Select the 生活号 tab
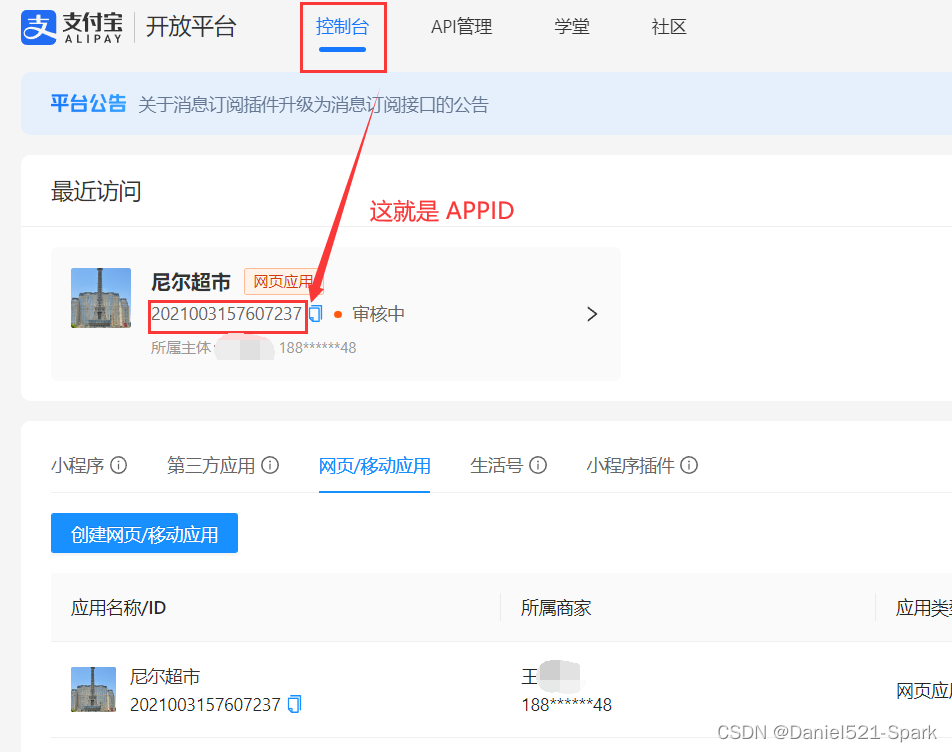This screenshot has width=952, height=752. (x=497, y=465)
